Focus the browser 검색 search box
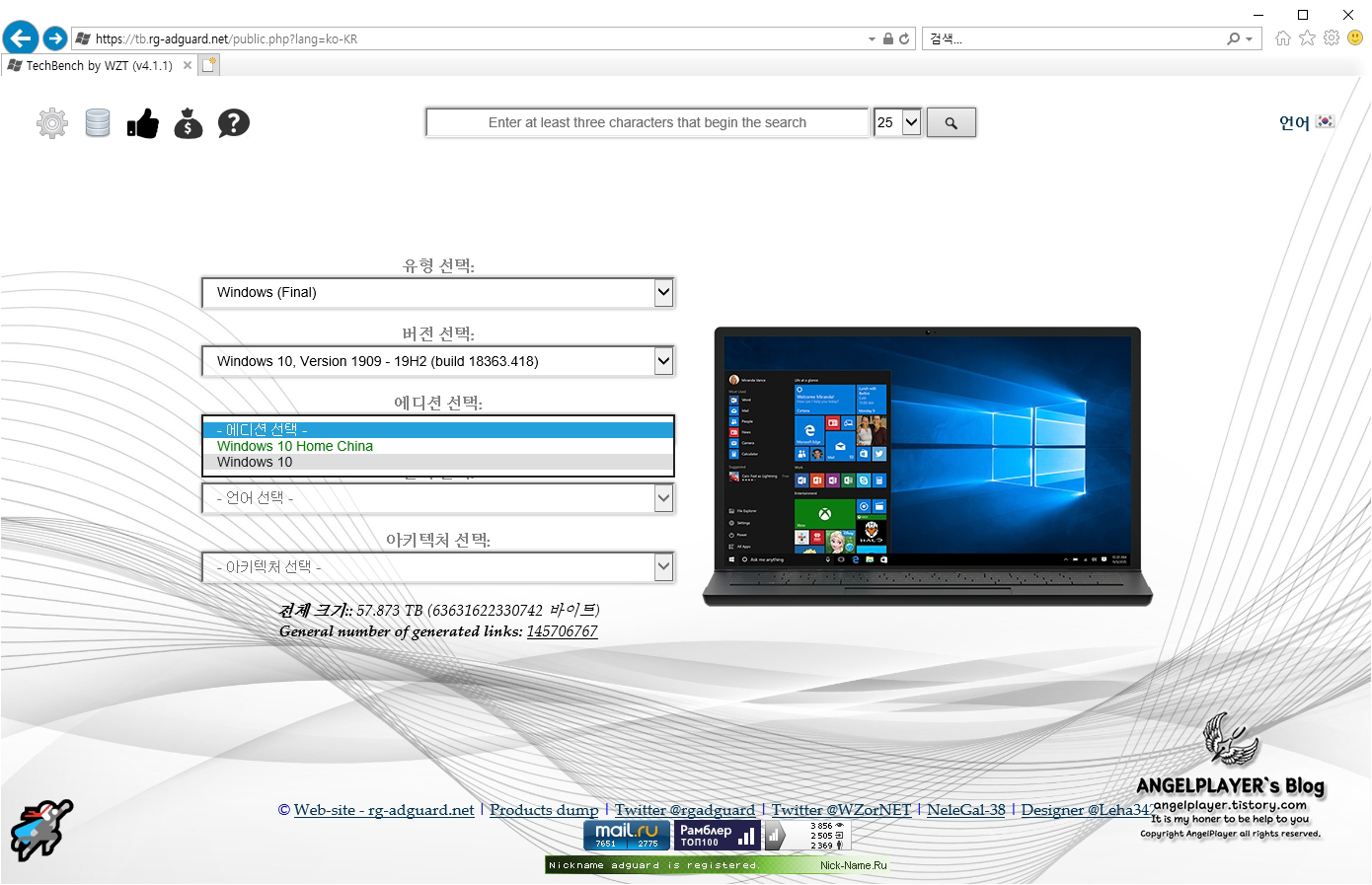Viewport: 1372px width, 885px height. coord(1074,39)
